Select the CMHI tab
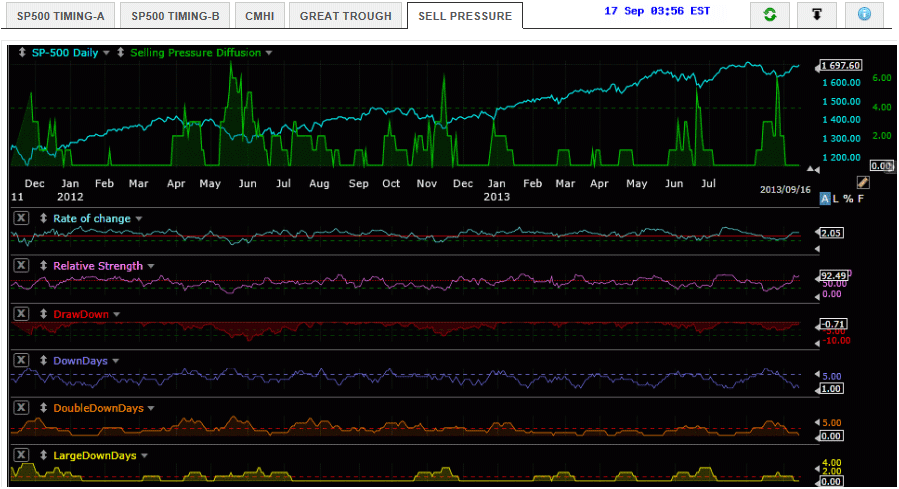The image size is (899, 489). point(260,15)
